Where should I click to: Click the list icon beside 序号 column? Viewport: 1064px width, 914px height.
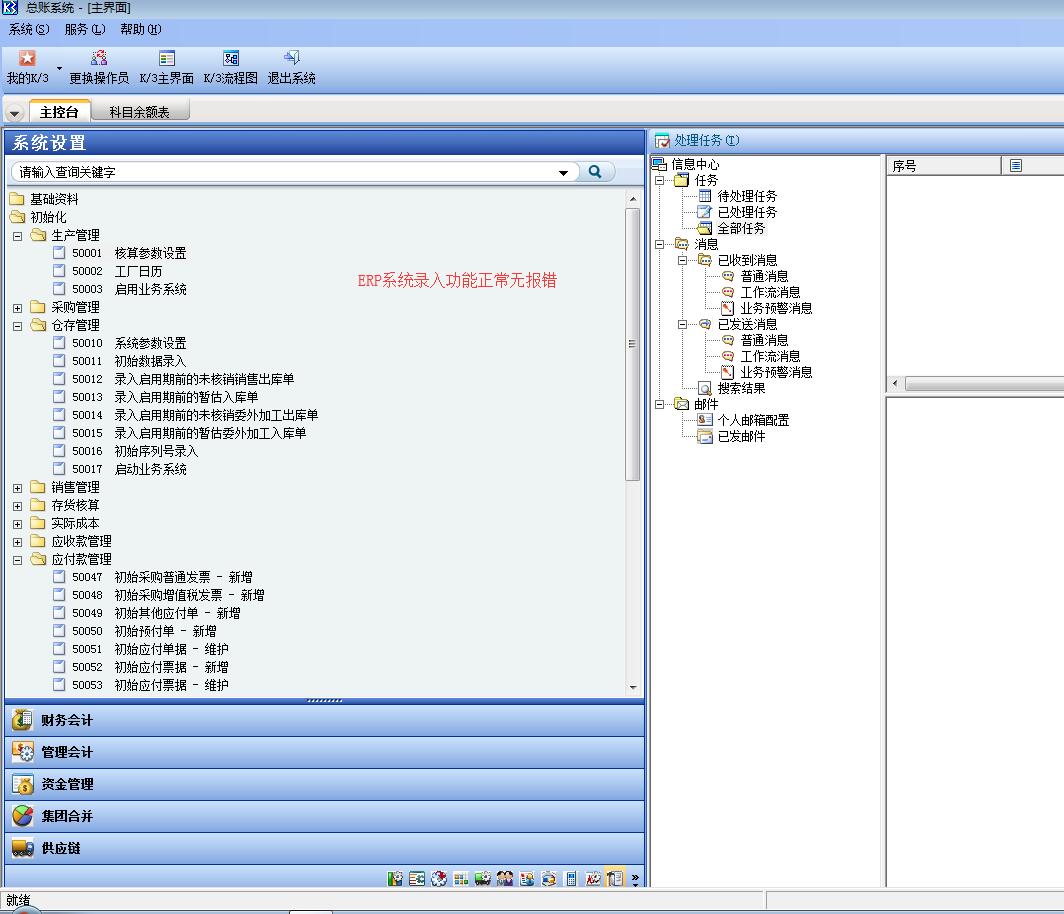pos(1016,166)
